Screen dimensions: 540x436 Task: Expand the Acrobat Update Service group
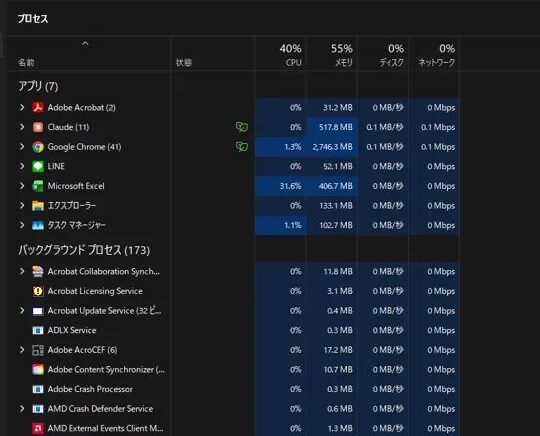tap(22, 311)
